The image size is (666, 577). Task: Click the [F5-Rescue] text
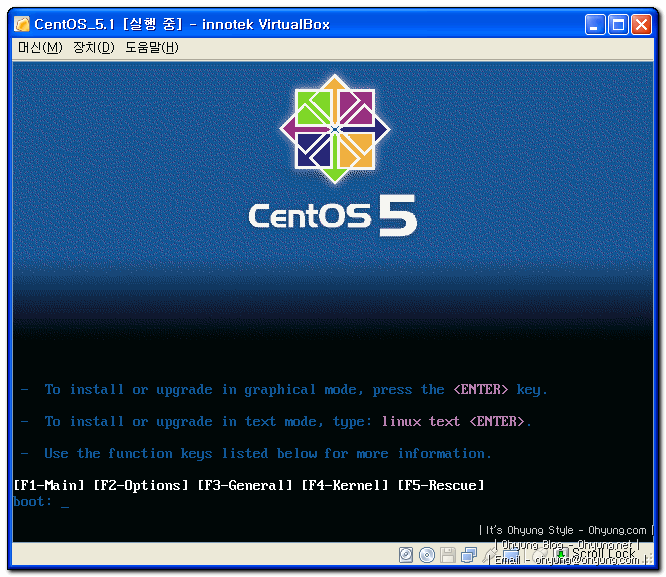point(441,485)
